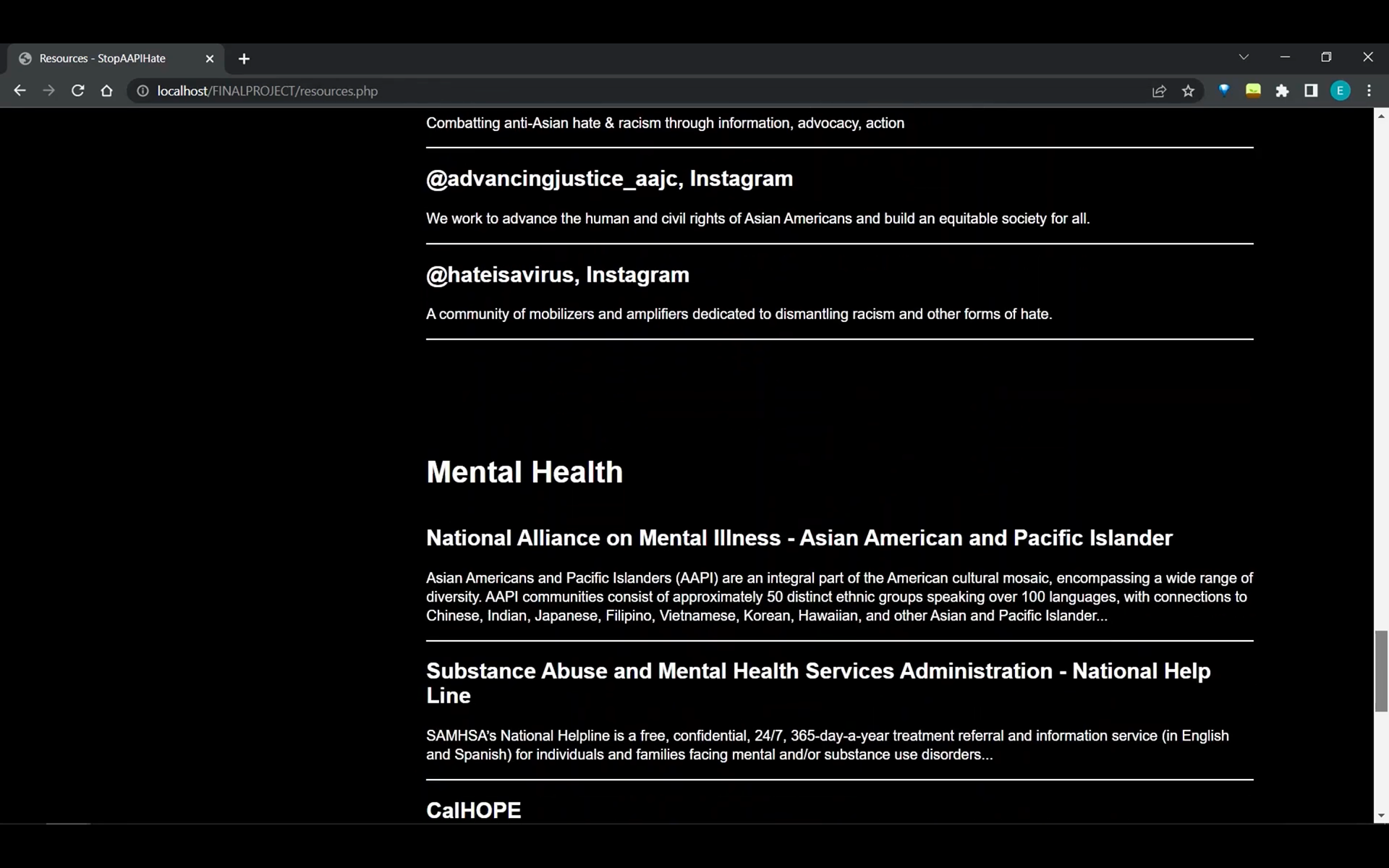Open National Alliance on Mental Illness link
Image resolution: width=1389 pixels, height=868 pixels.
pyautogui.click(x=799, y=538)
